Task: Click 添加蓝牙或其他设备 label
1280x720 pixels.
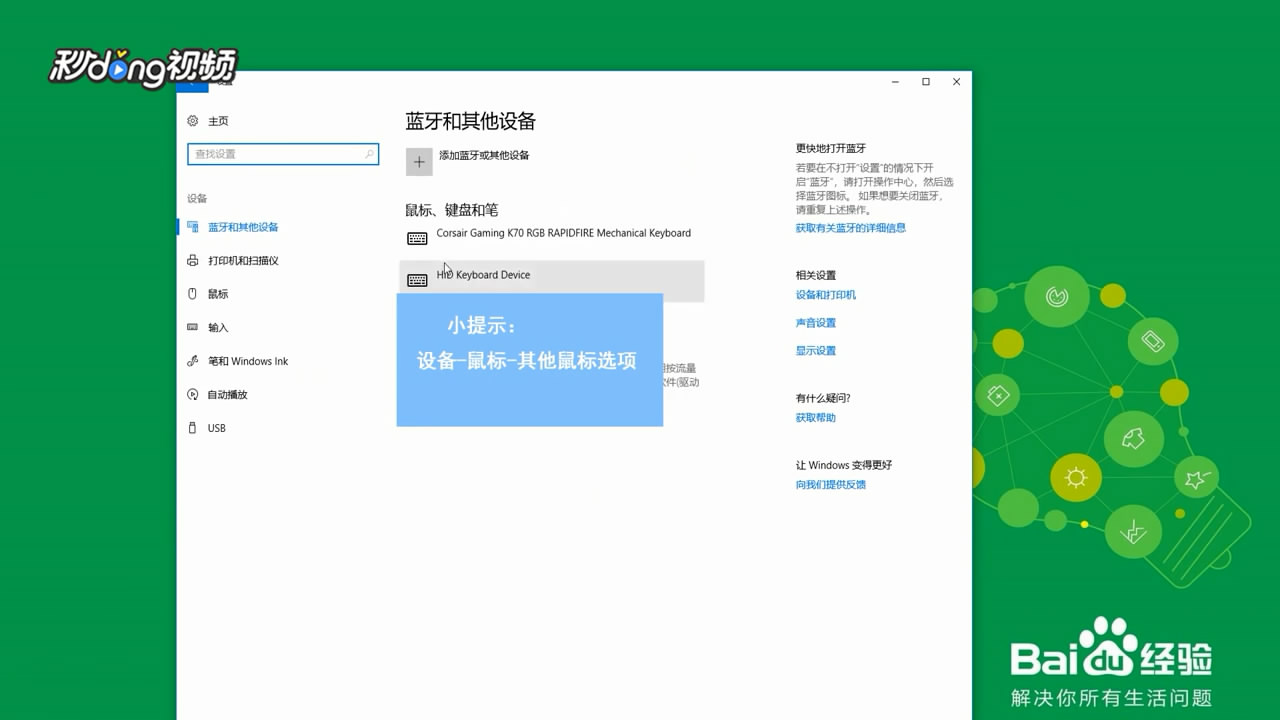Action: tap(484, 156)
